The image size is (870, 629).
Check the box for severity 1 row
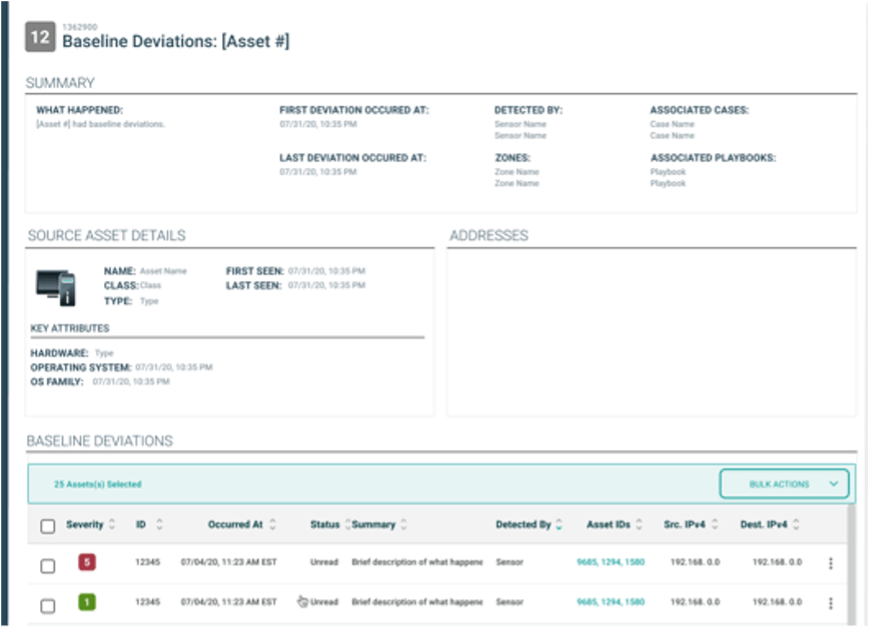tap(48, 606)
